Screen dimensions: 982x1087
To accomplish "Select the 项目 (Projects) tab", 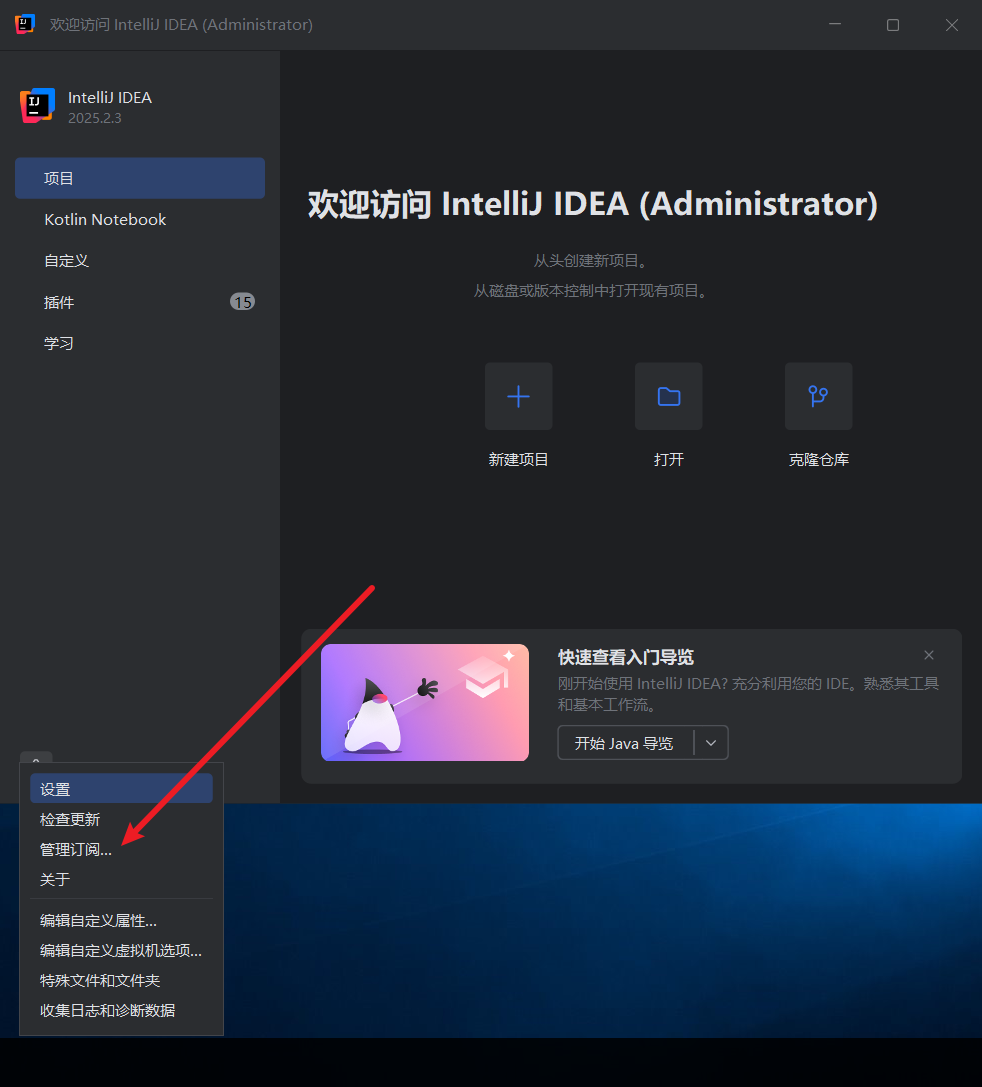I will 140,178.
